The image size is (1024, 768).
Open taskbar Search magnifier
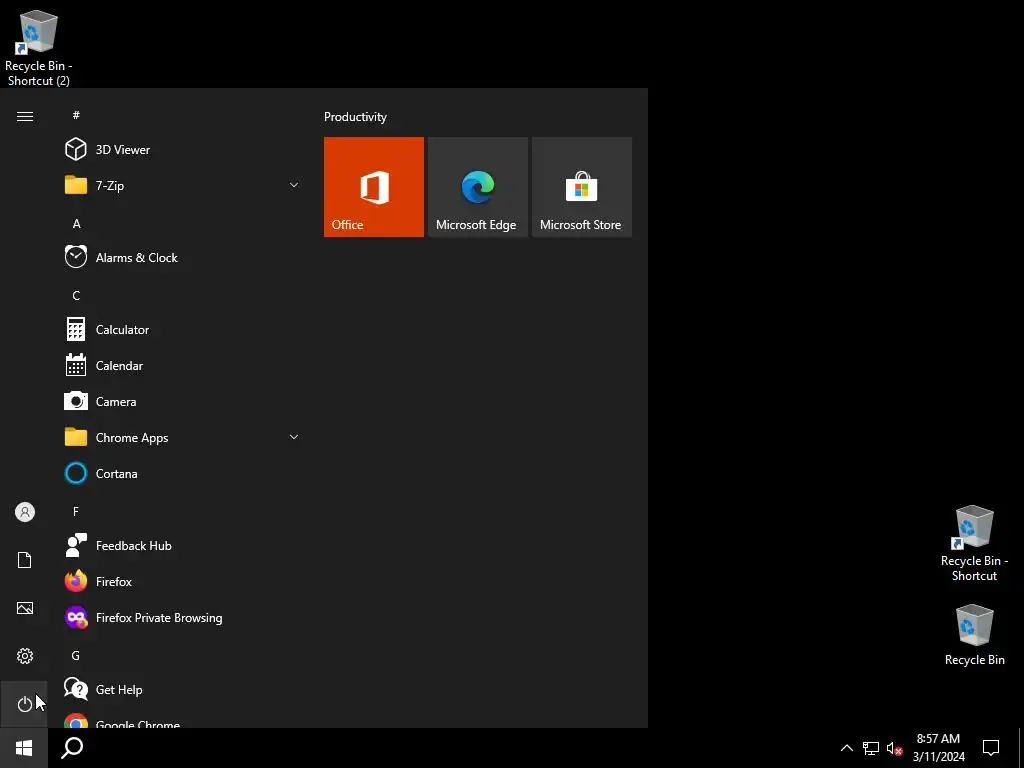[72, 748]
